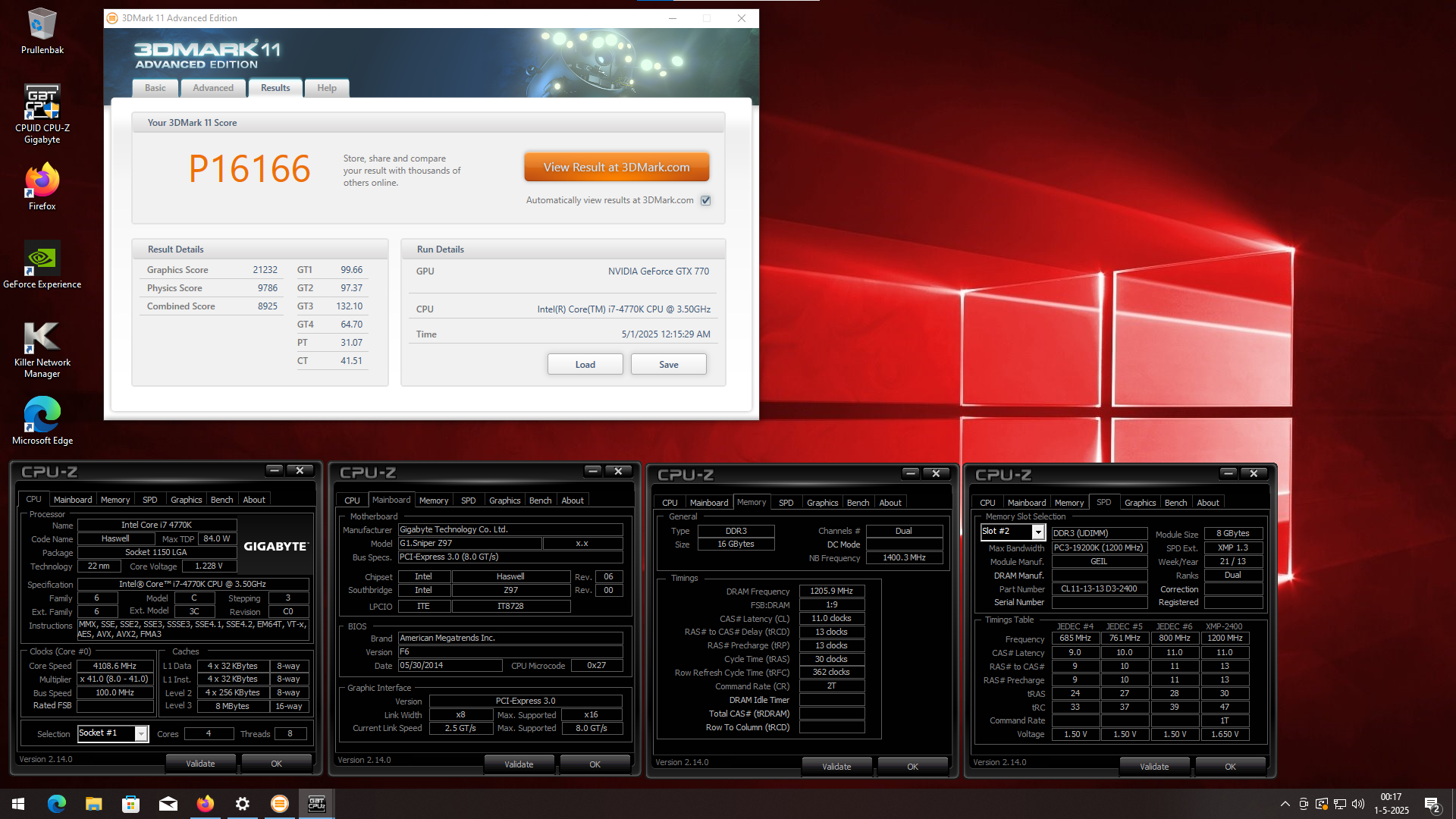Image resolution: width=1456 pixels, height=819 pixels.
Task: Open the volume control in tray
Action: pyautogui.click(x=1358, y=804)
